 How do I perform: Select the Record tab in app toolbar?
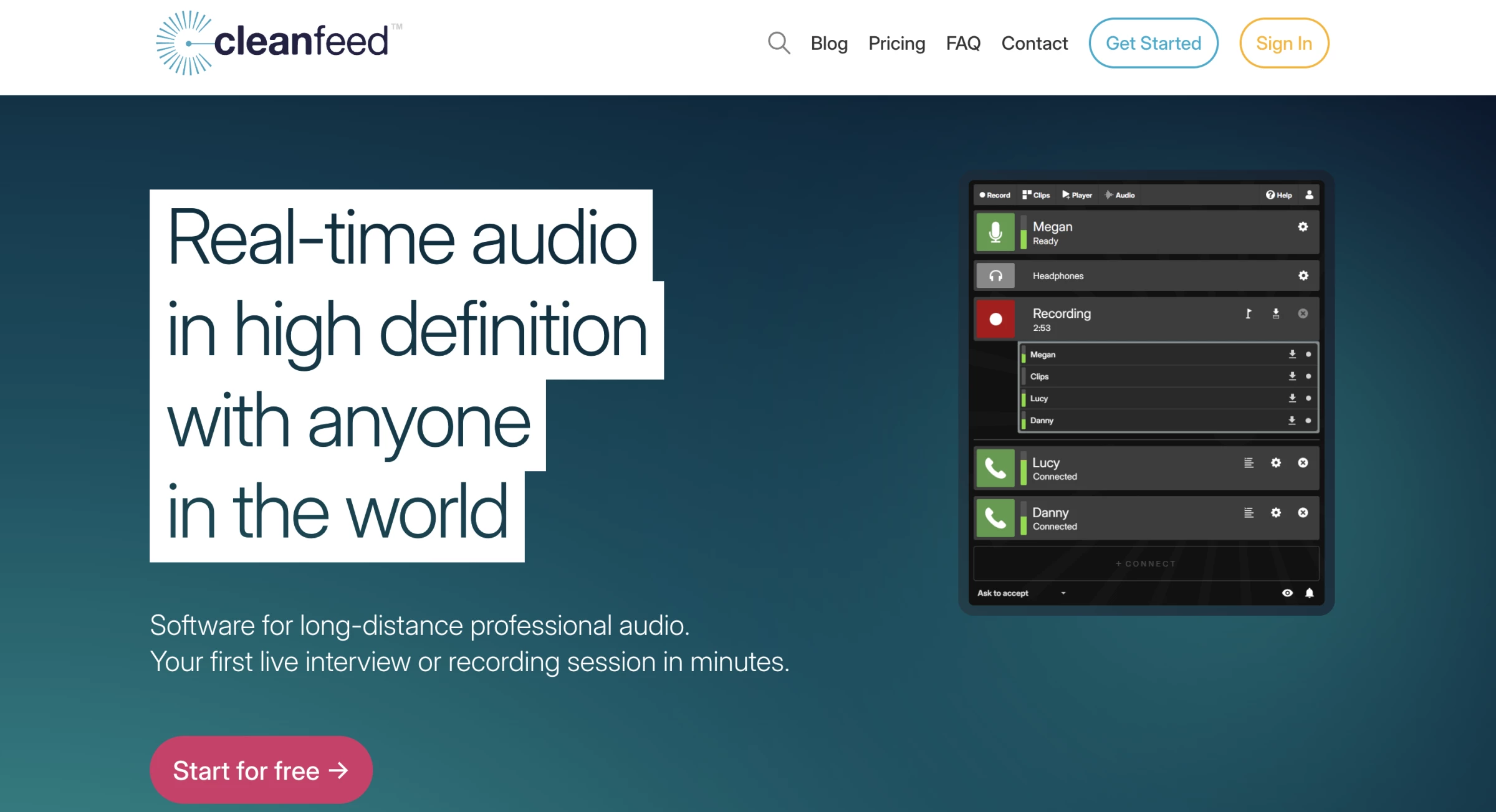(x=995, y=195)
